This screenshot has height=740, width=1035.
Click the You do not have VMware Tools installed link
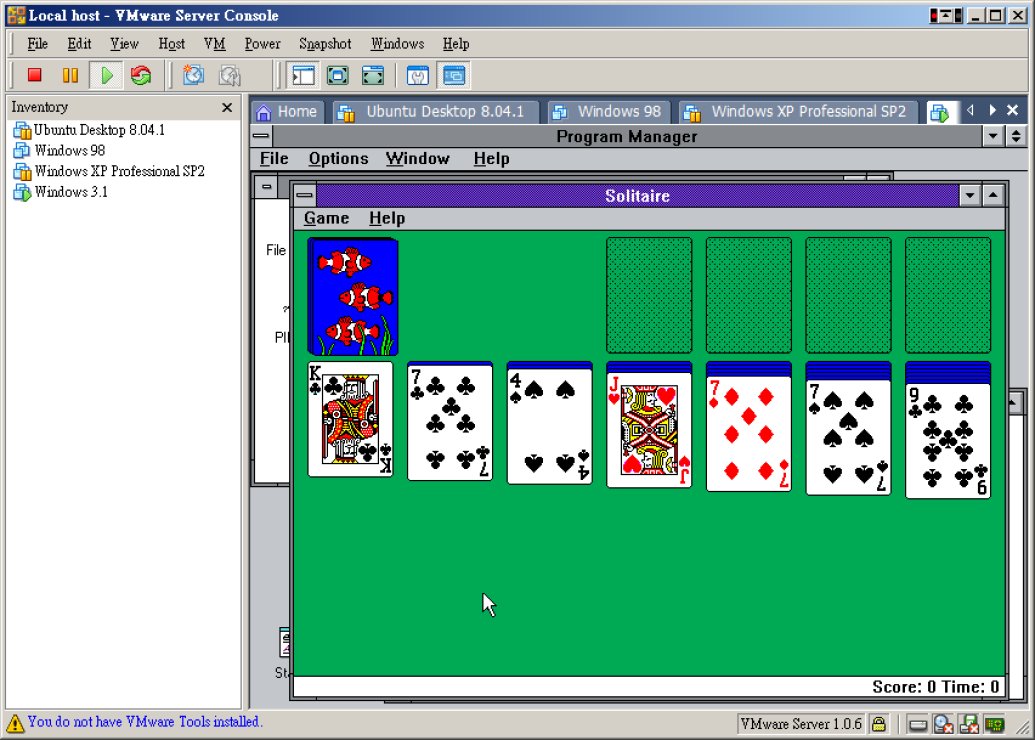[x=143, y=722]
